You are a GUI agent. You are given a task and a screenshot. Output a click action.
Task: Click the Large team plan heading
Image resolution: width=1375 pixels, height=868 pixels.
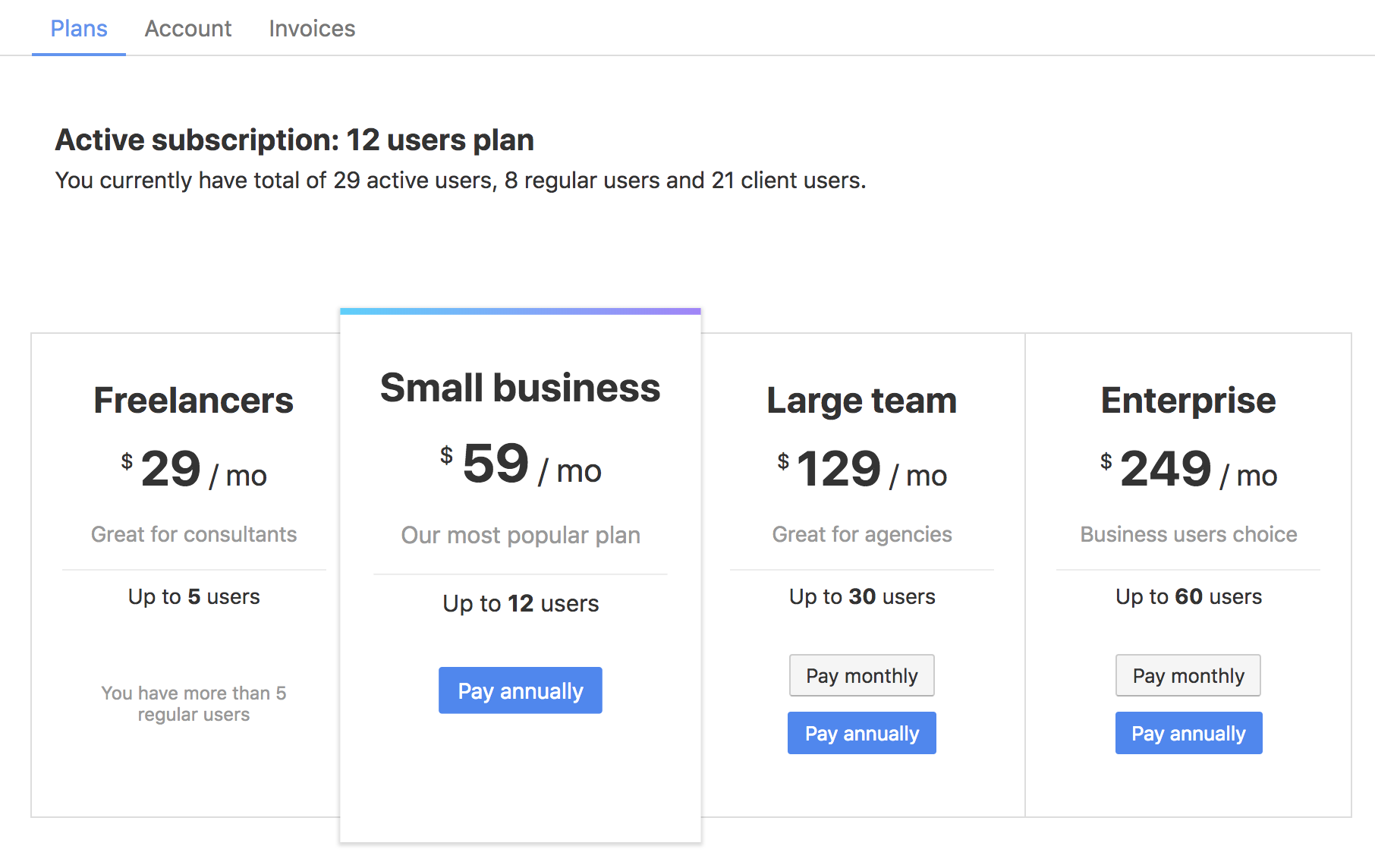(x=861, y=400)
